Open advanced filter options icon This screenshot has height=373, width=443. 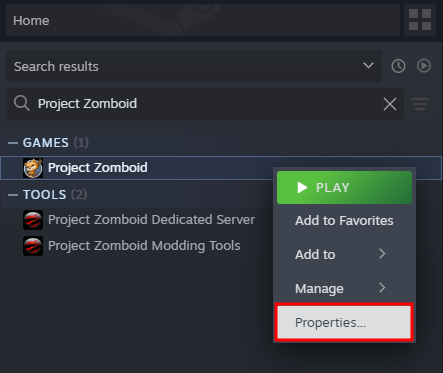pos(420,104)
